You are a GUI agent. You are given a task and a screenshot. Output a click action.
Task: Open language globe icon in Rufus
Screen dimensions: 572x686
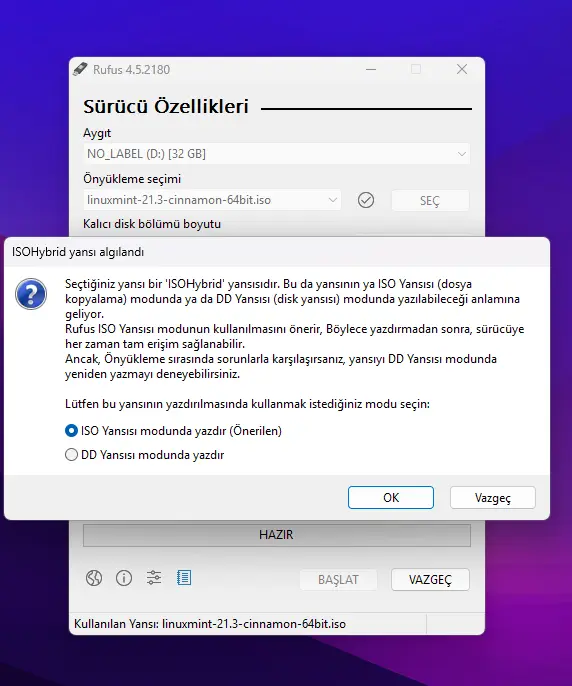click(x=94, y=578)
